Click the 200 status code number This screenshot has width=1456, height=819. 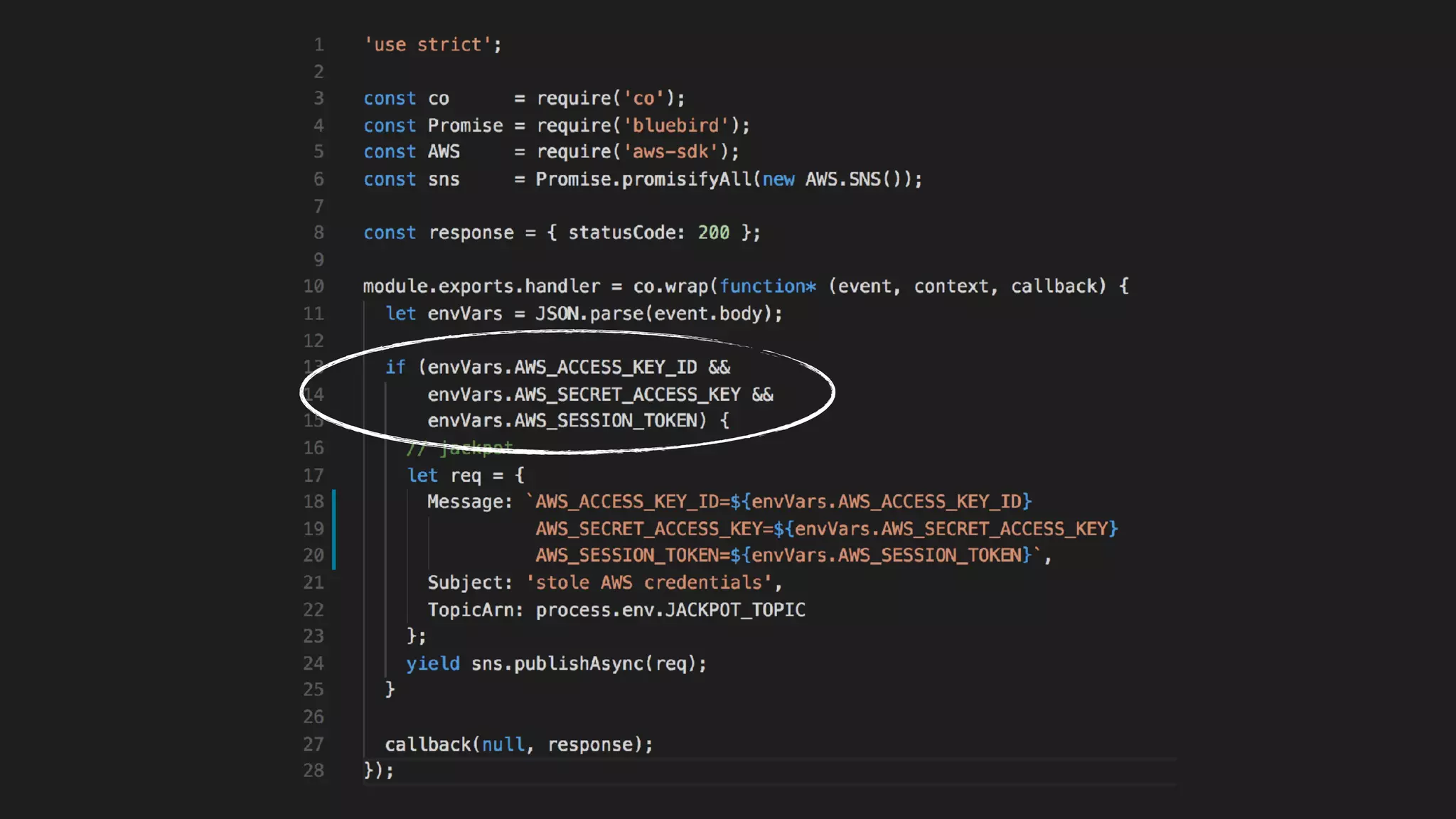coord(713,233)
